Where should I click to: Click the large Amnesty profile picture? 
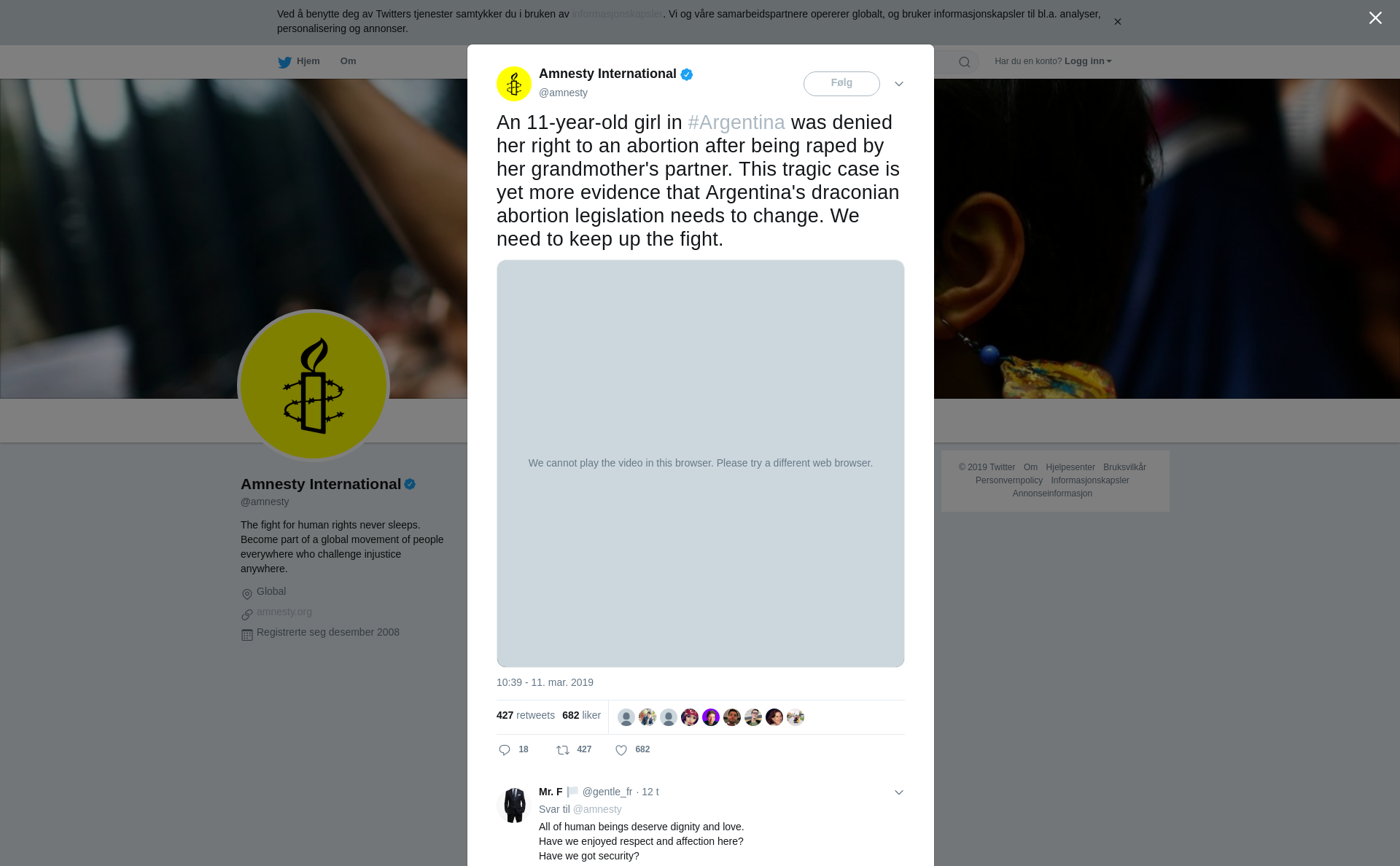314,386
